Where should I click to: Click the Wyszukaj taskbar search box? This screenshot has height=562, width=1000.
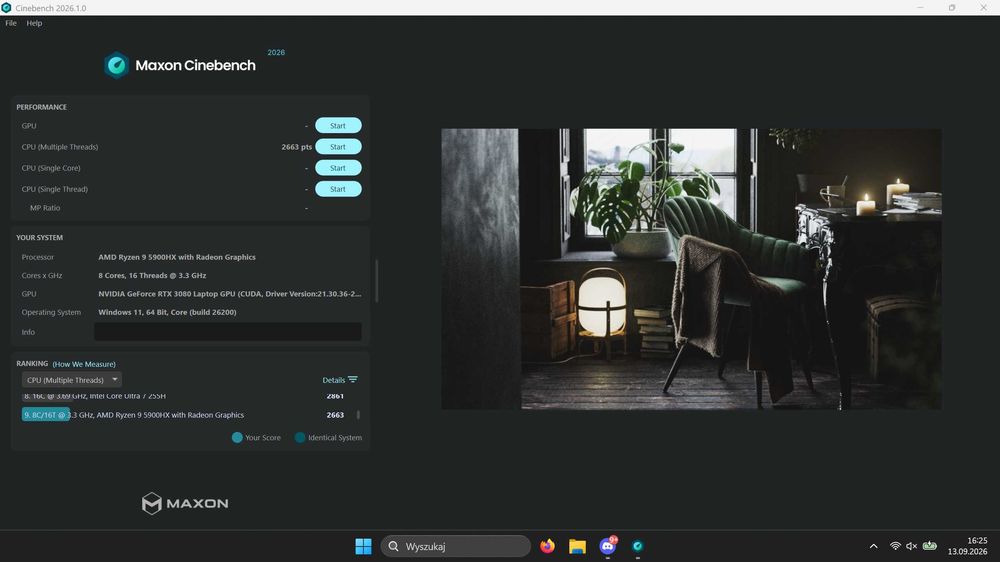pos(455,546)
